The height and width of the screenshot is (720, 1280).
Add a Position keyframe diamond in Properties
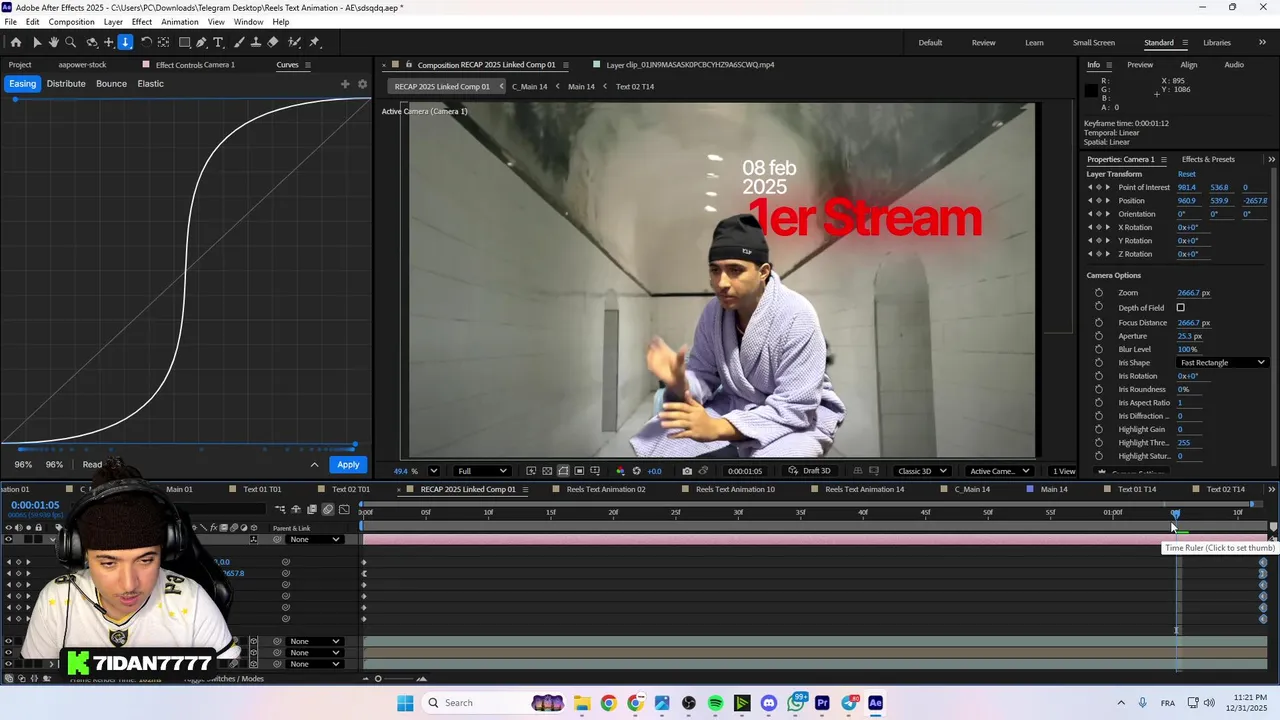pyautogui.click(x=1098, y=201)
